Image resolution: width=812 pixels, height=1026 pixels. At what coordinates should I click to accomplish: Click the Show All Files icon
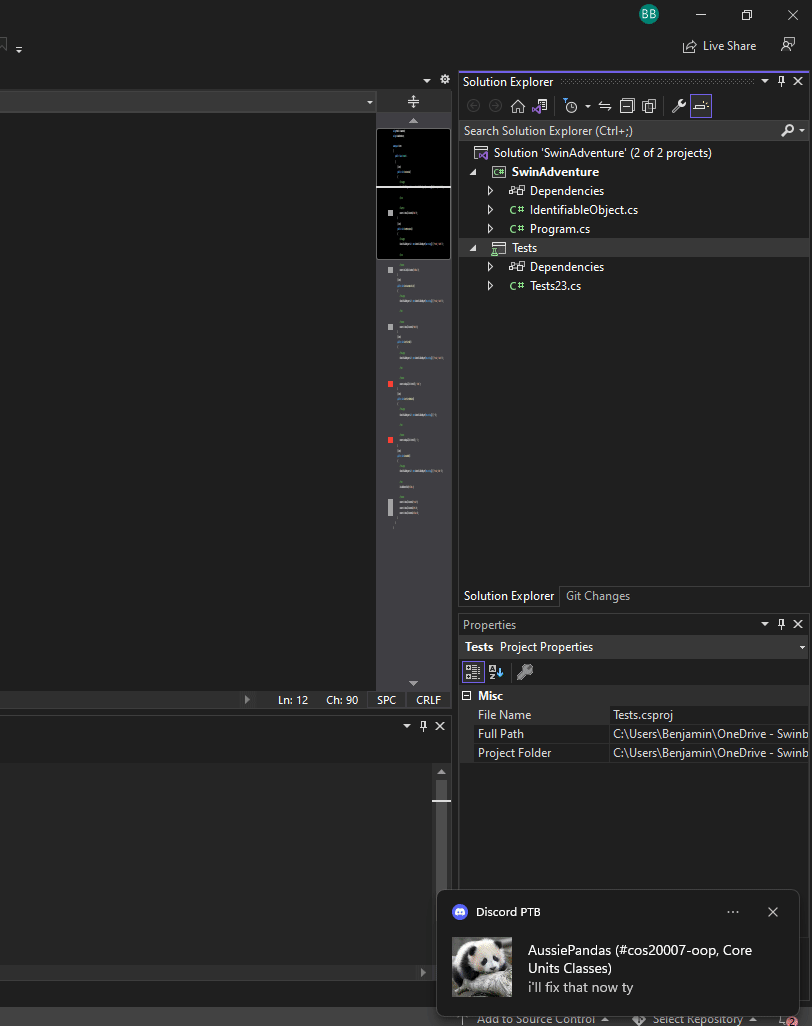(x=649, y=106)
